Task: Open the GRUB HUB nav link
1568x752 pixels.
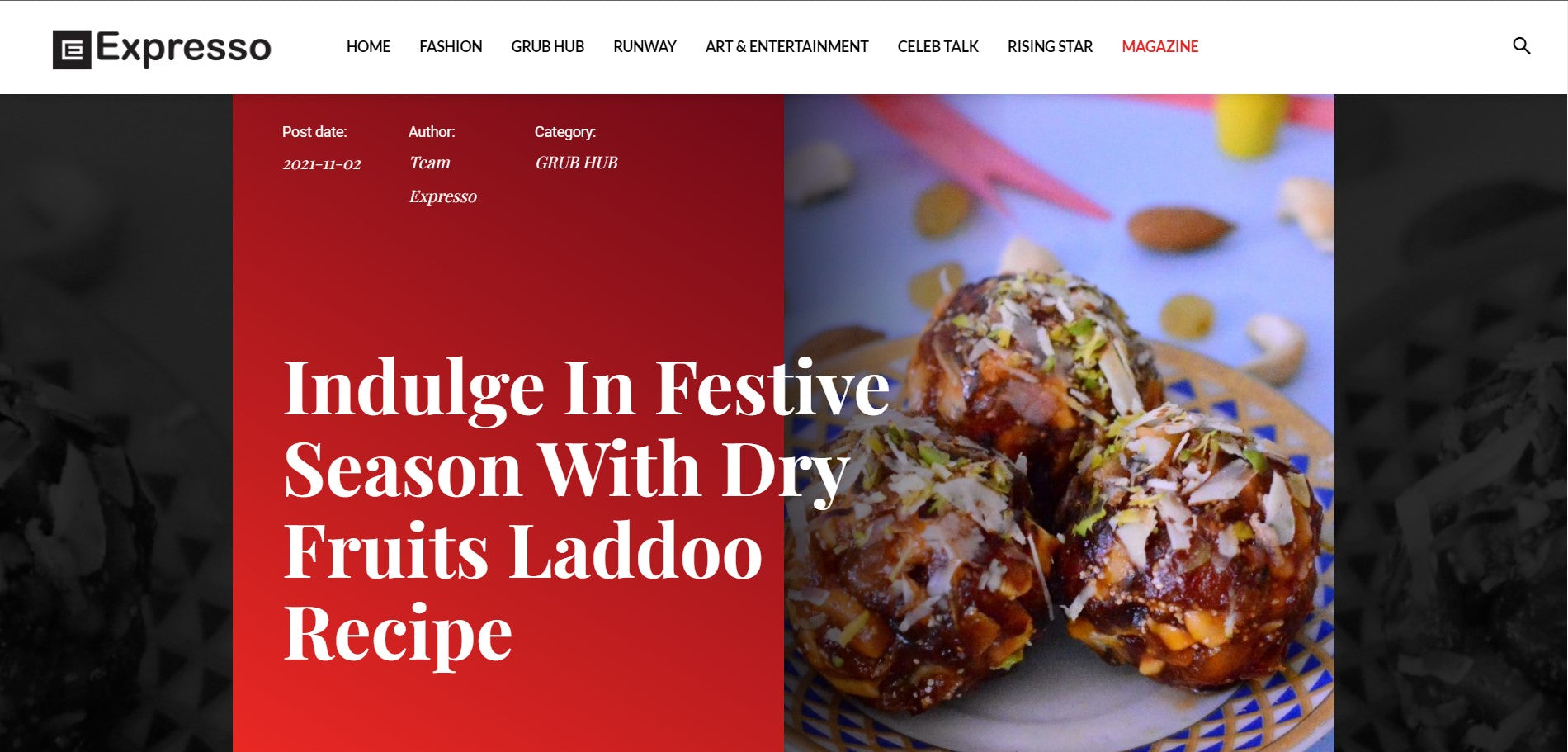Action: pos(547,47)
